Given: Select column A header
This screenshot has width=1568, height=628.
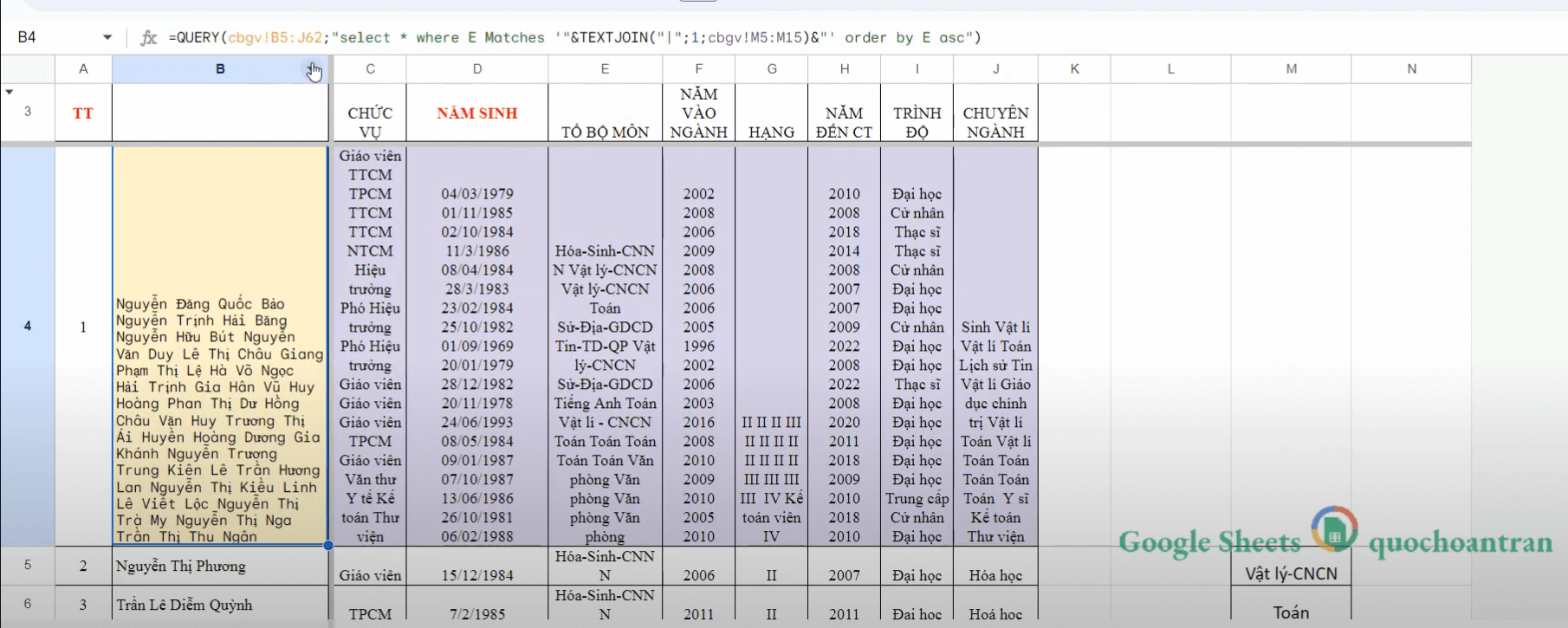Looking at the screenshot, I should [x=83, y=69].
